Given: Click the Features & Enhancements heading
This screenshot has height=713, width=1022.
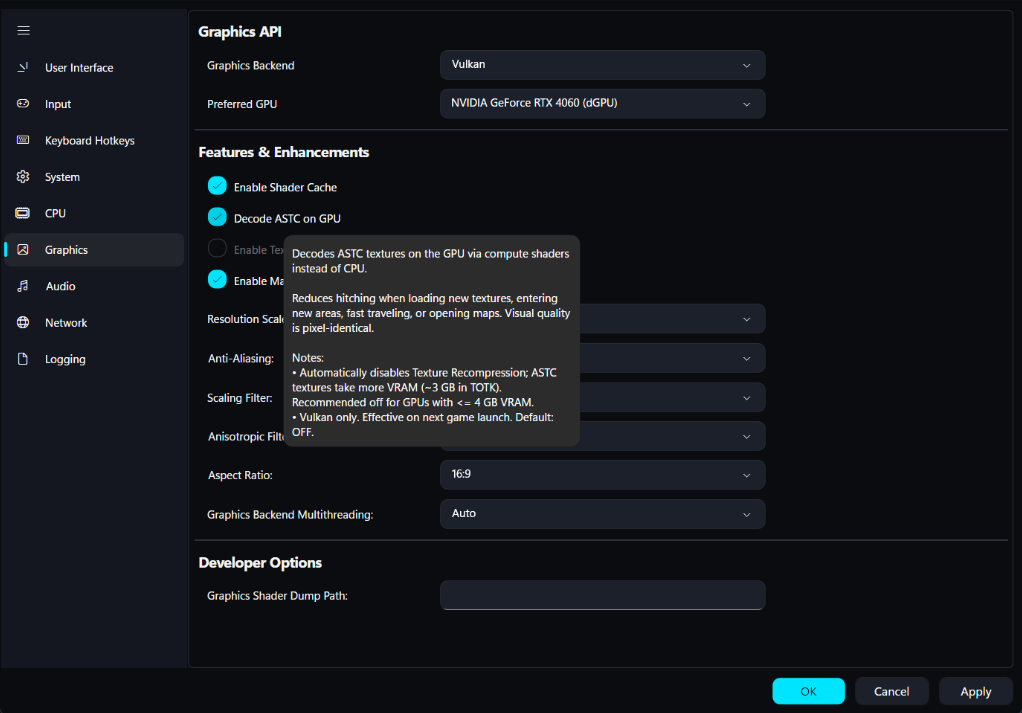Looking at the screenshot, I should (284, 153).
